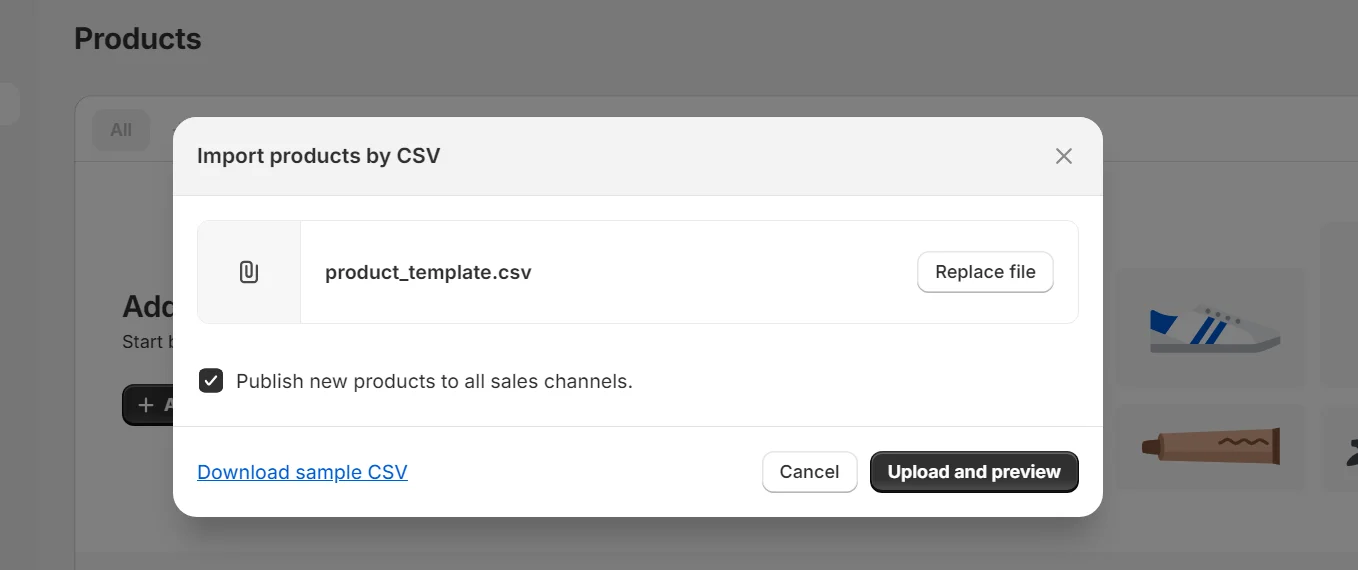Choose a different file with Replace file
The height and width of the screenshot is (570, 1358).
pyautogui.click(x=985, y=272)
